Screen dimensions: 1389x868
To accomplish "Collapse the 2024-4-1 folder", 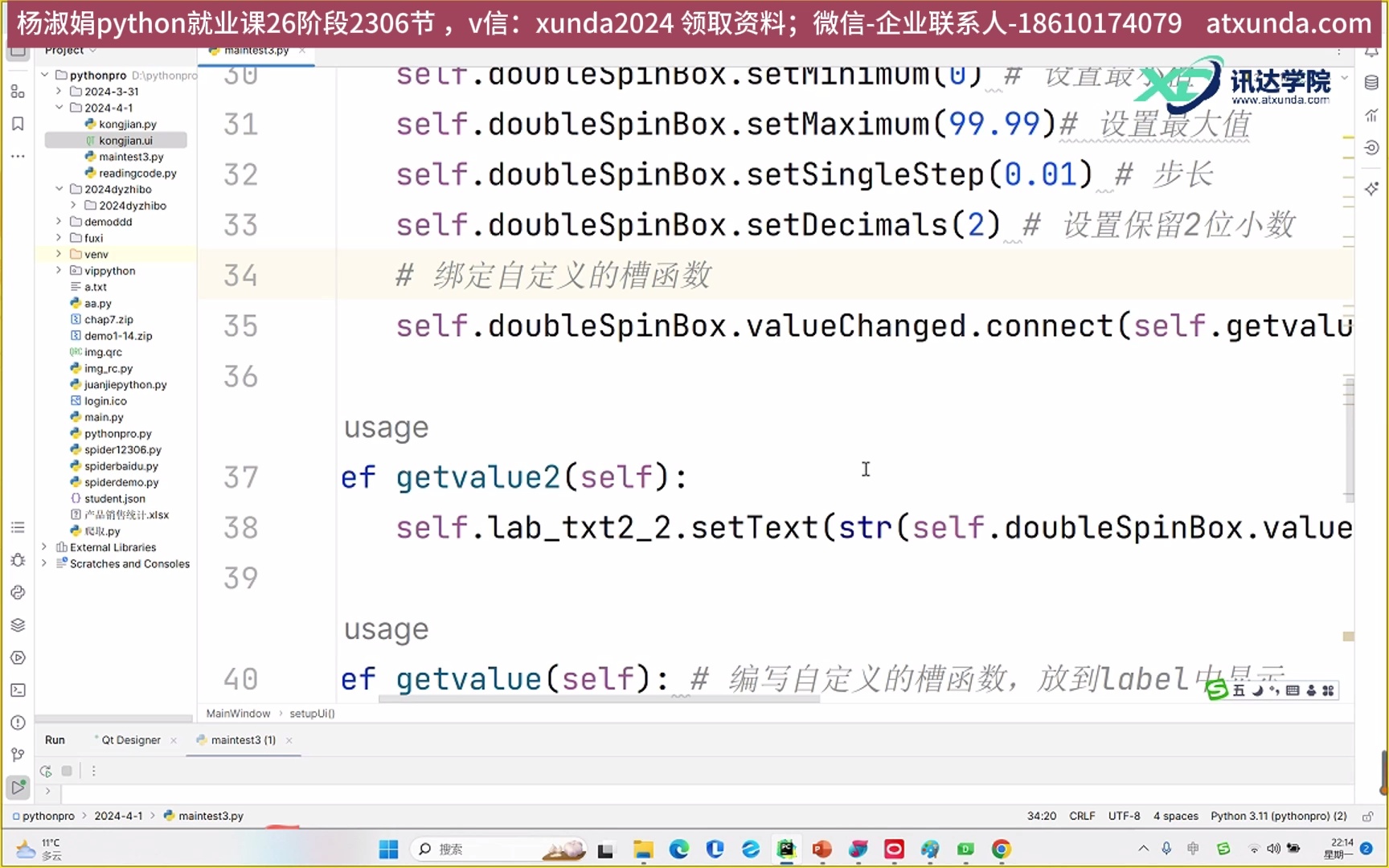I will pos(58,107).
